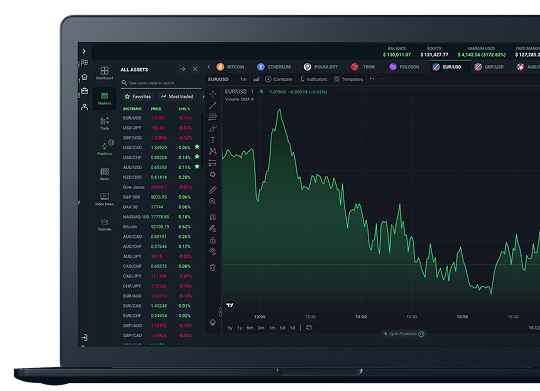Viewport: 540px width, 391px height.
Task: Select the Fibonacci retracement tool
Action: pyautogui.click(x=213, y=117)
